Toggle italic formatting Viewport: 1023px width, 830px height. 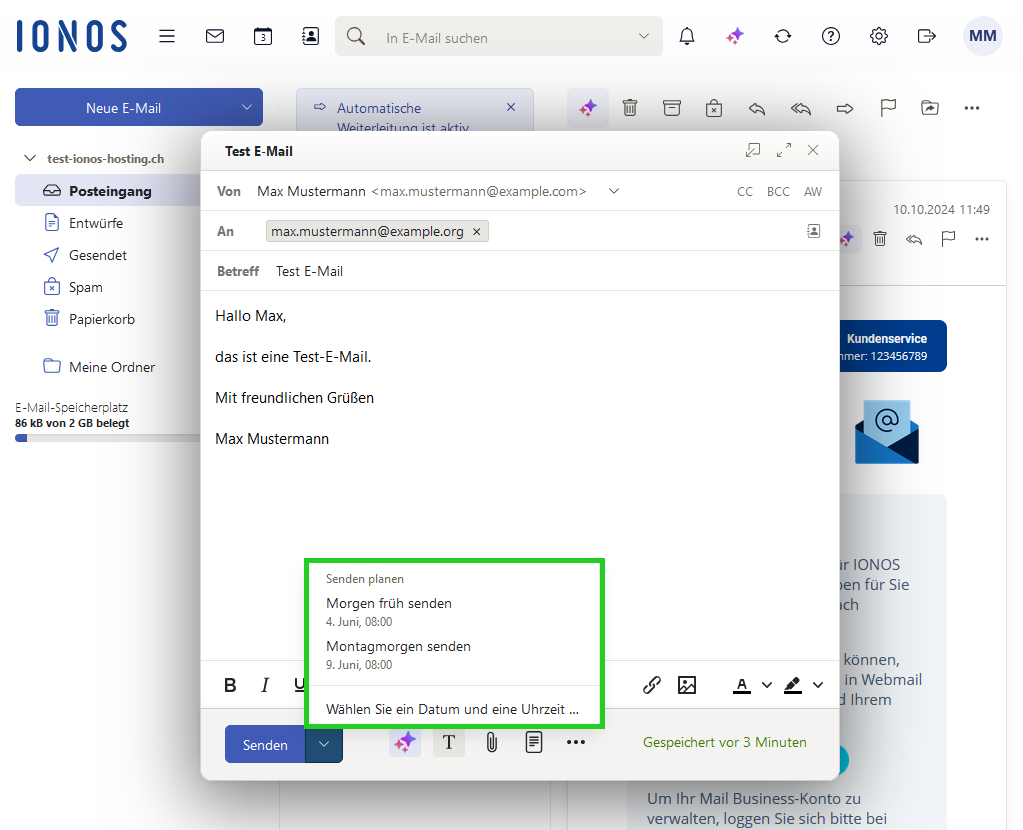point(265,685)
